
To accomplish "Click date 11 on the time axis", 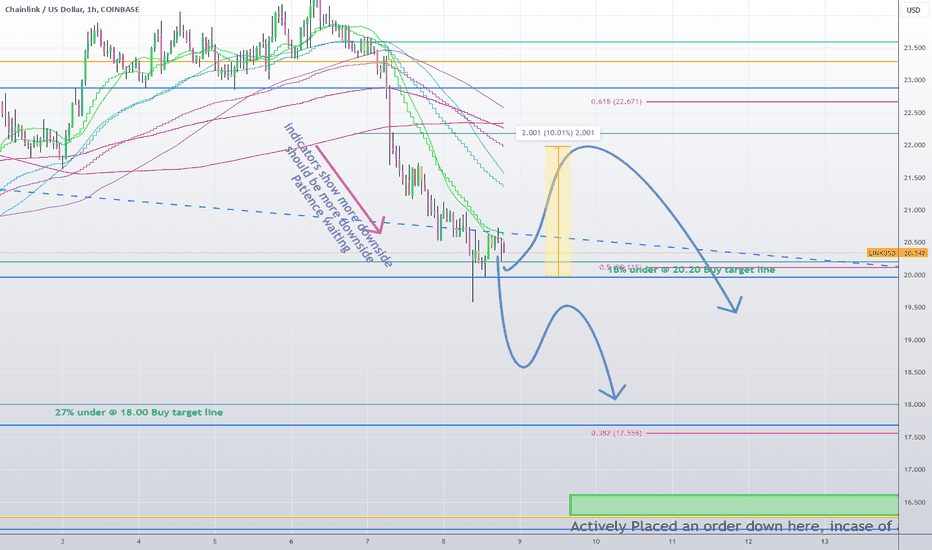I will pos(672,542).
